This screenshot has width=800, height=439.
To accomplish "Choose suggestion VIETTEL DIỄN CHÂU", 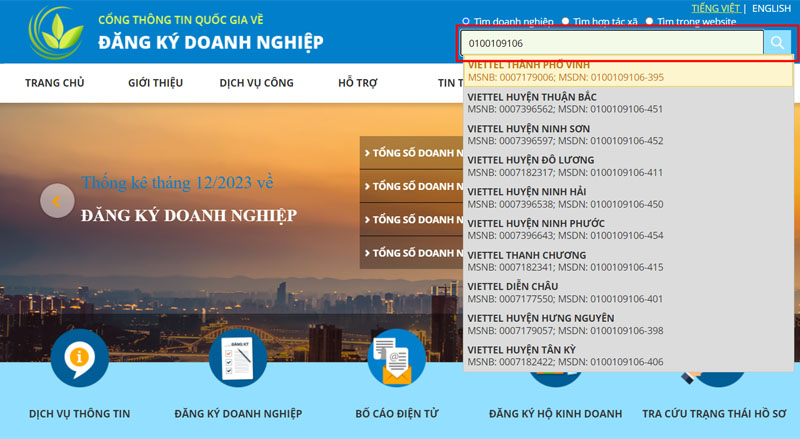I will point(628,292).
